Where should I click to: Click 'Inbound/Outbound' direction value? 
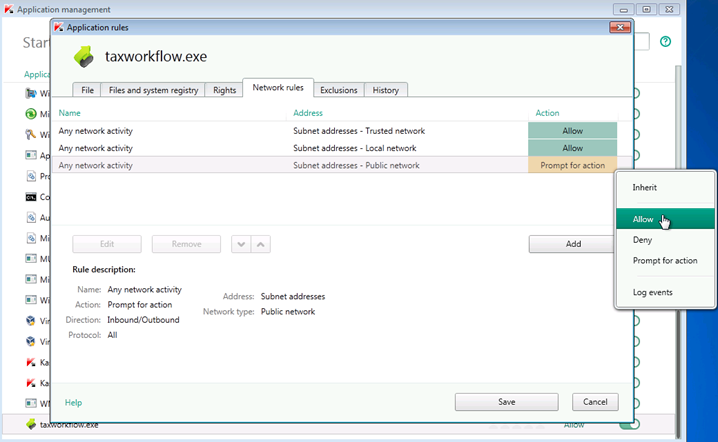[143, 320]
